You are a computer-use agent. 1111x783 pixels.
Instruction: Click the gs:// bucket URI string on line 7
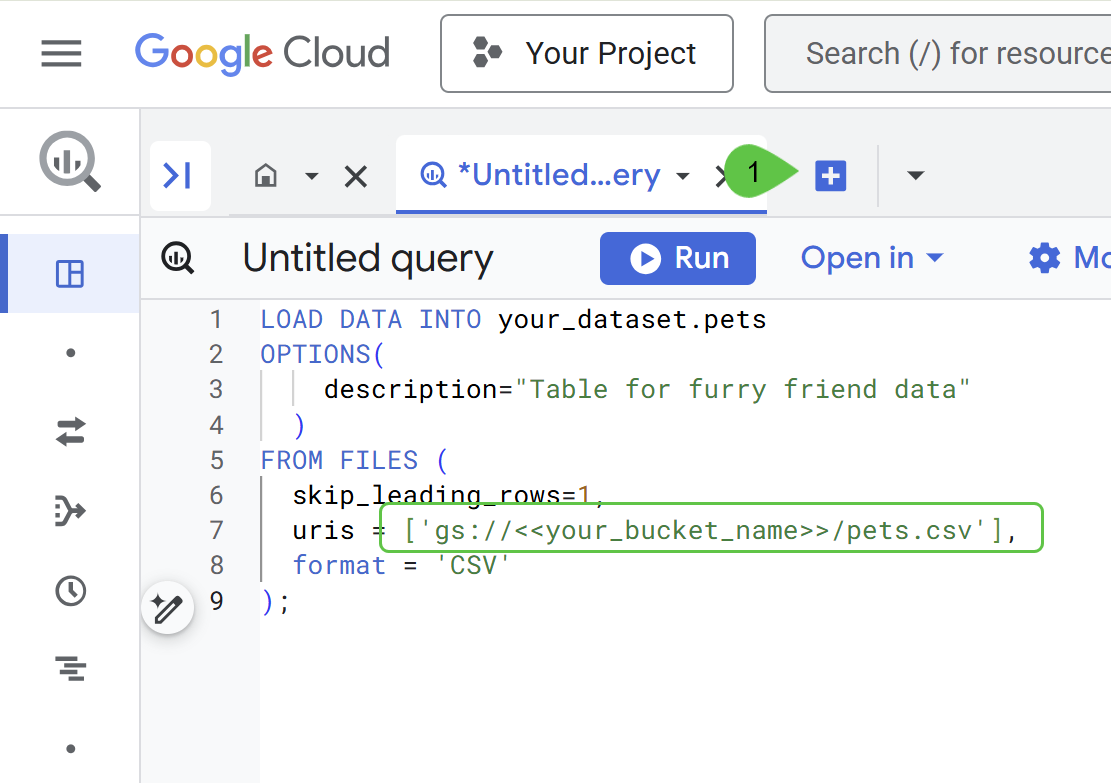(702, 531)
